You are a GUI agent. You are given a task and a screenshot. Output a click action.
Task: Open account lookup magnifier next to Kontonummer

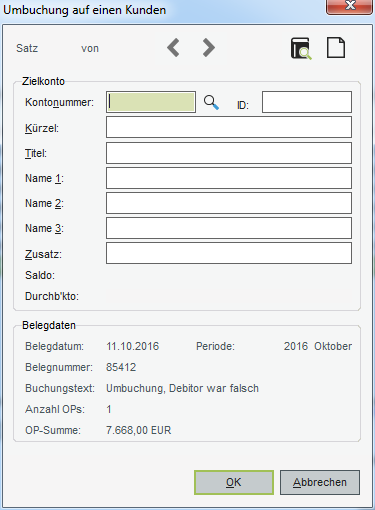(211, 102)
